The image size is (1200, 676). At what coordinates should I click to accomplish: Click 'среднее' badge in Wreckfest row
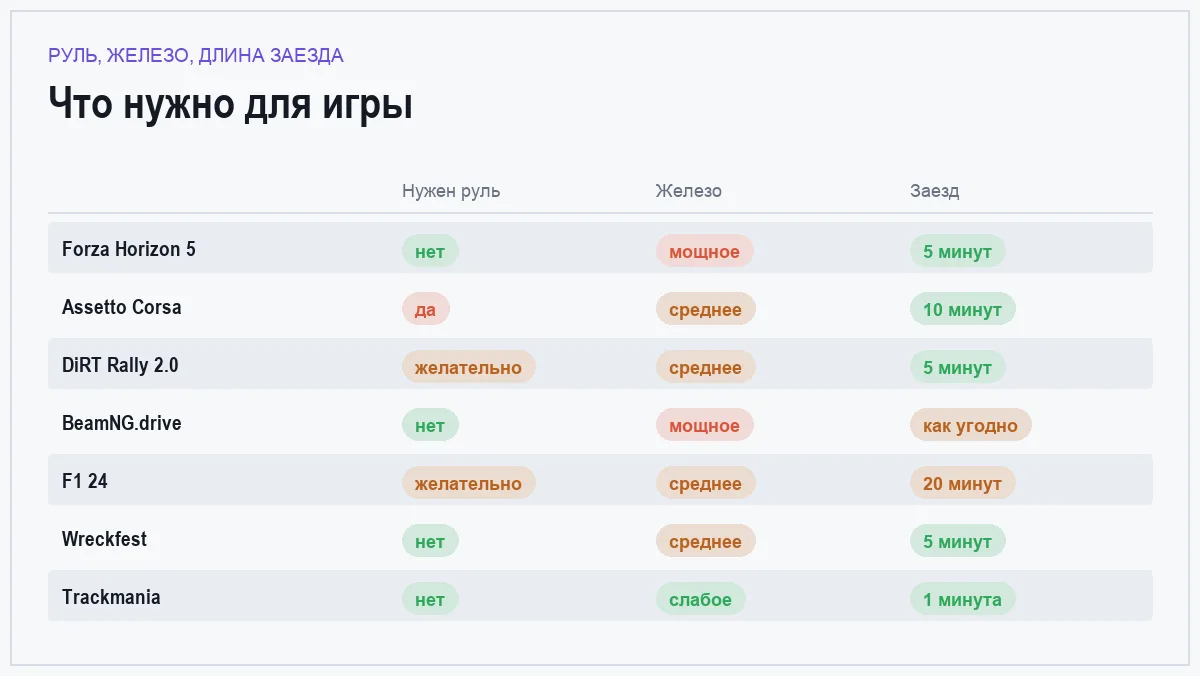[706, 541]
